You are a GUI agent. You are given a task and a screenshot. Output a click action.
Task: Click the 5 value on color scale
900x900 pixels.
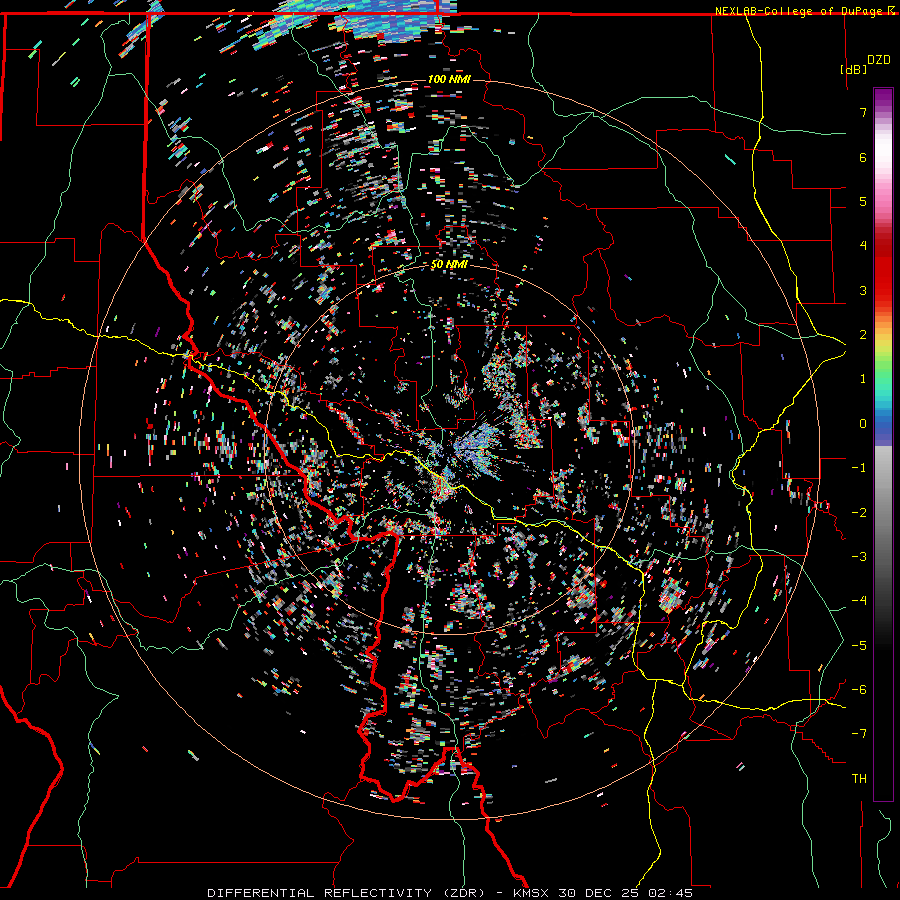[863, 201]
